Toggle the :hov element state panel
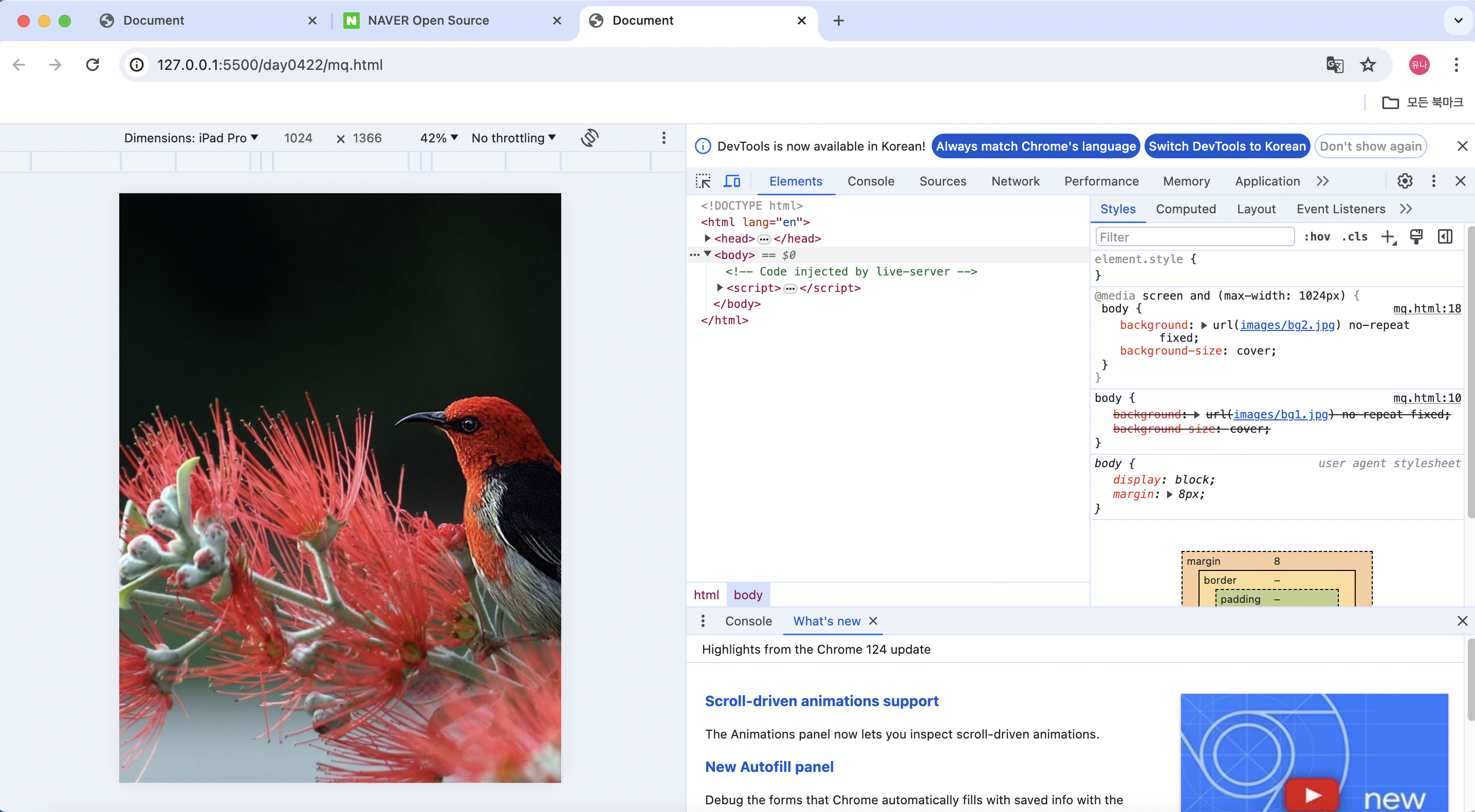This screenshot has height=812, width=1475. click(x=1317, y=236)
